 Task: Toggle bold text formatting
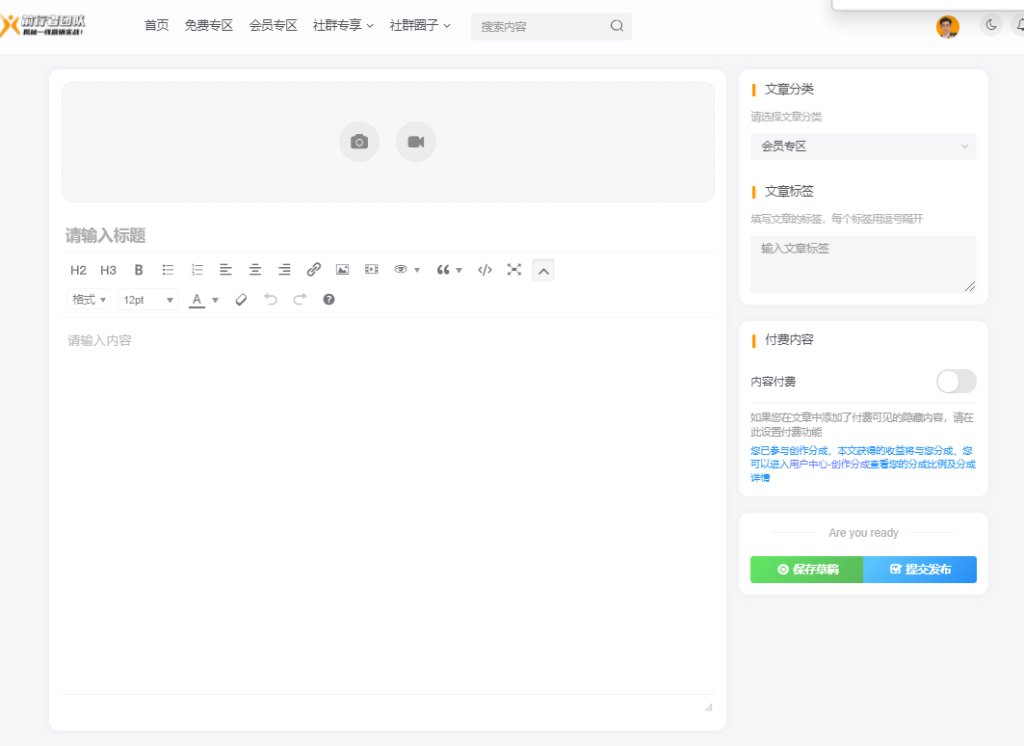[138, 269]
